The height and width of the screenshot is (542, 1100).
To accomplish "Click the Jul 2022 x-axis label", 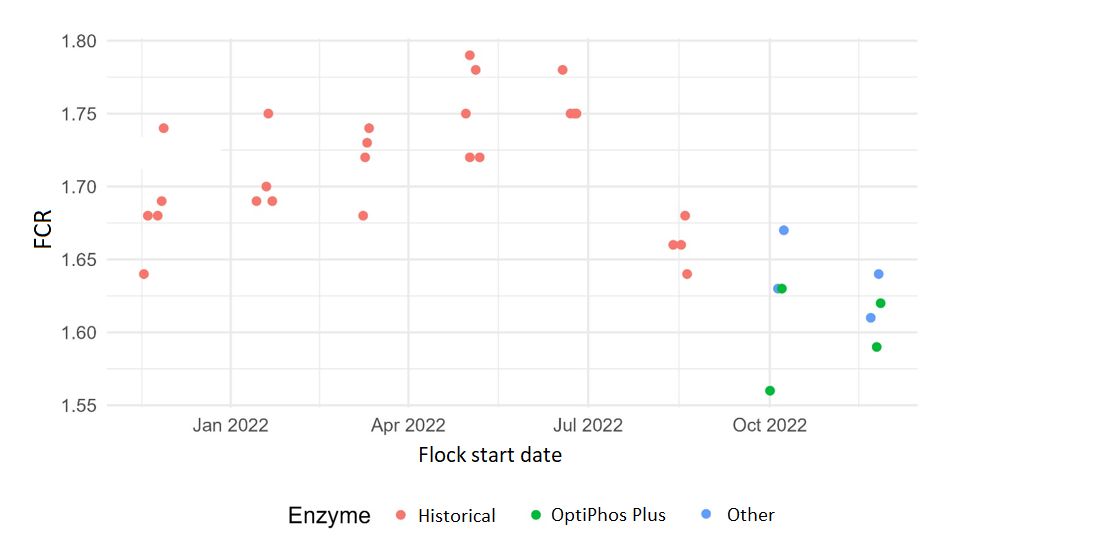I will [587, 425].
